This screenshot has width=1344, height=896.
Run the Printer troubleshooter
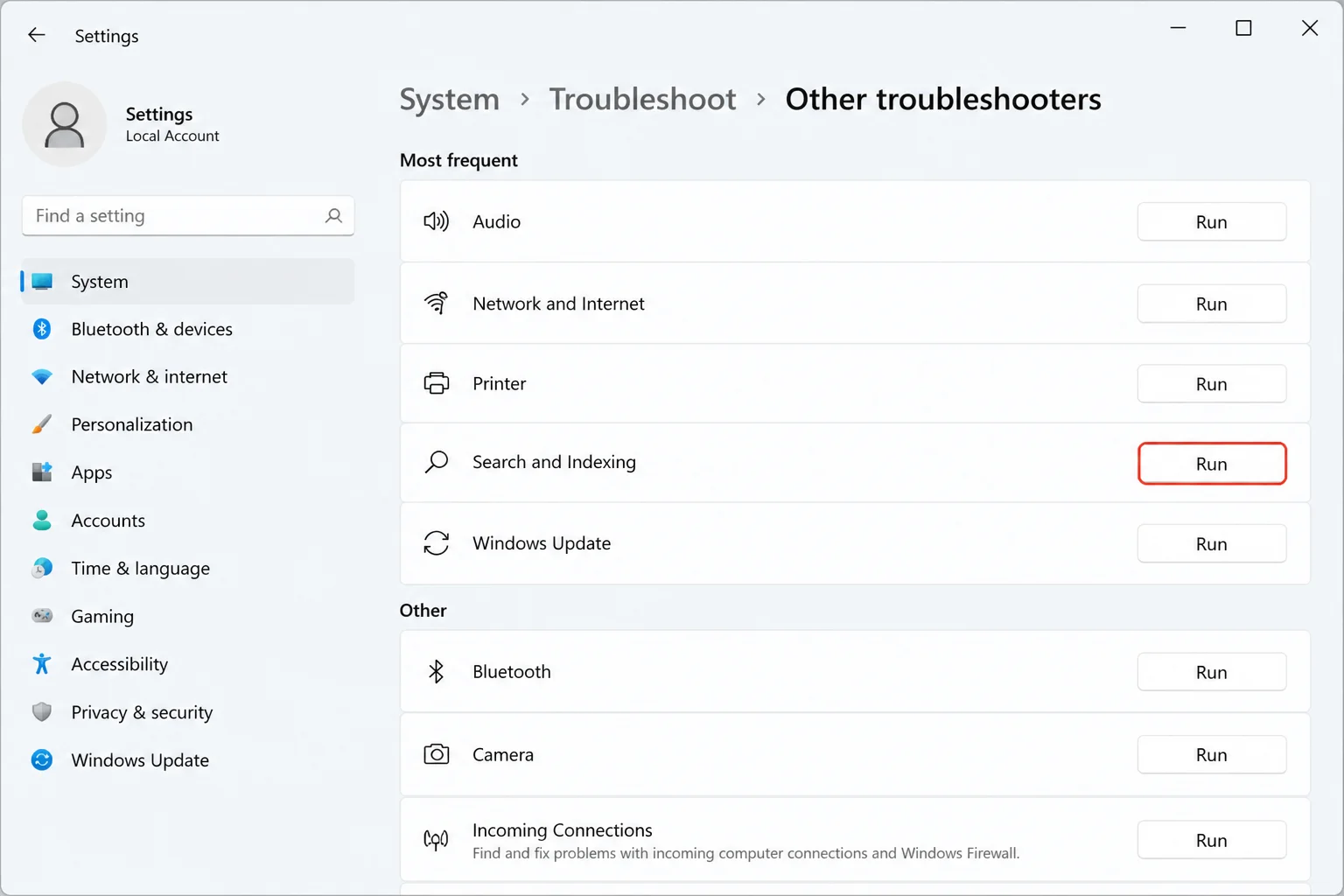1212,384
